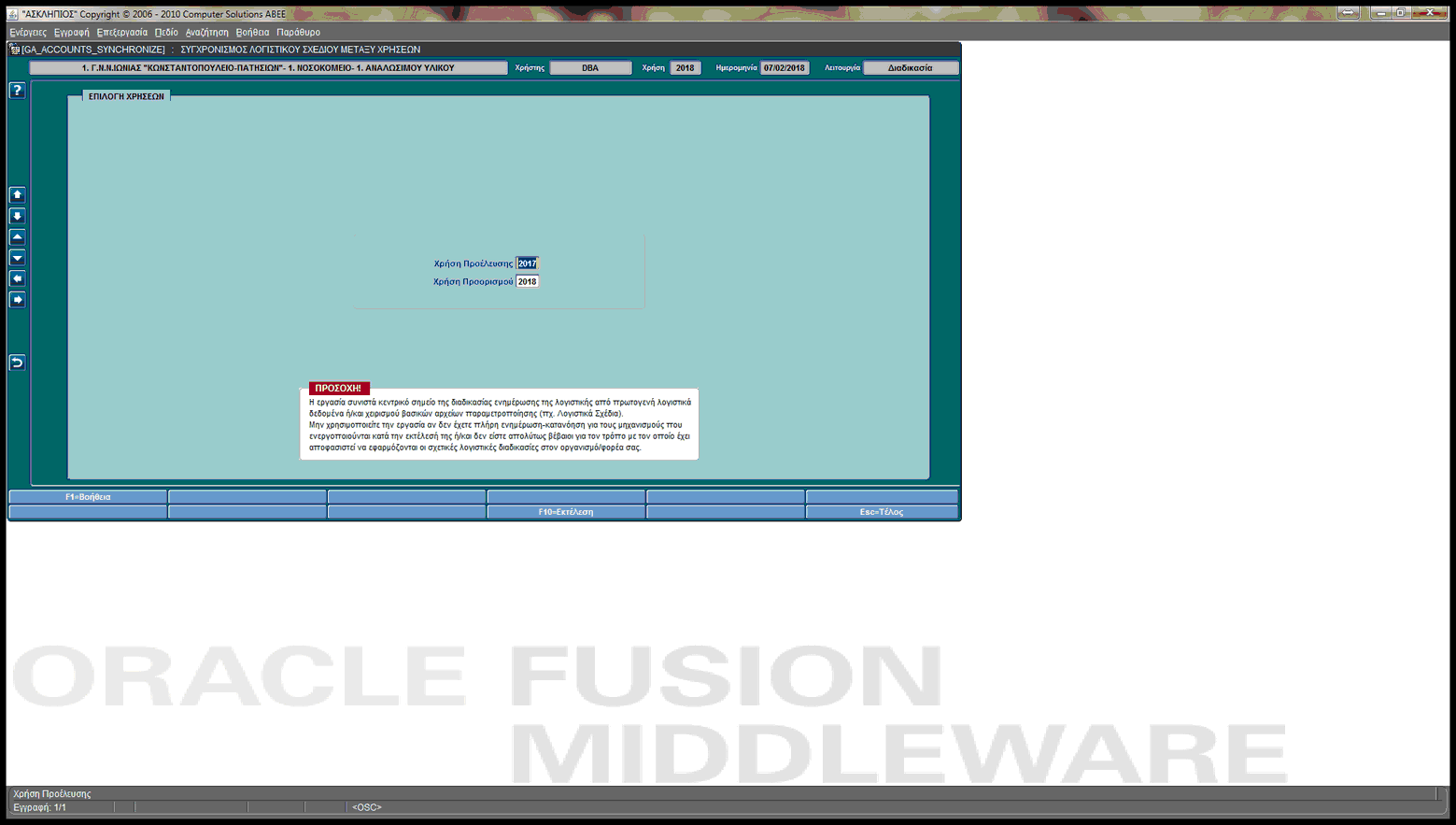Viewport: 1456px width, 825px height.
Task: Click the F1=Βοήθεια button
Action: coord(88,497)
